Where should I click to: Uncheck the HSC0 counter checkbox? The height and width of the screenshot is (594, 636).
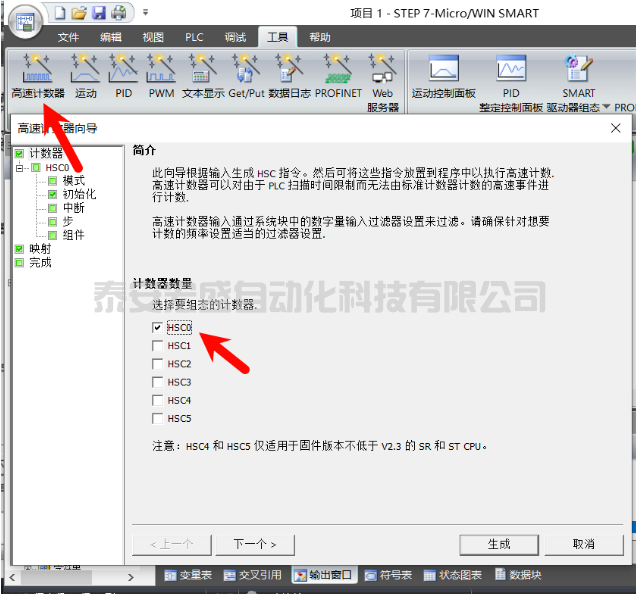[157, 327]
